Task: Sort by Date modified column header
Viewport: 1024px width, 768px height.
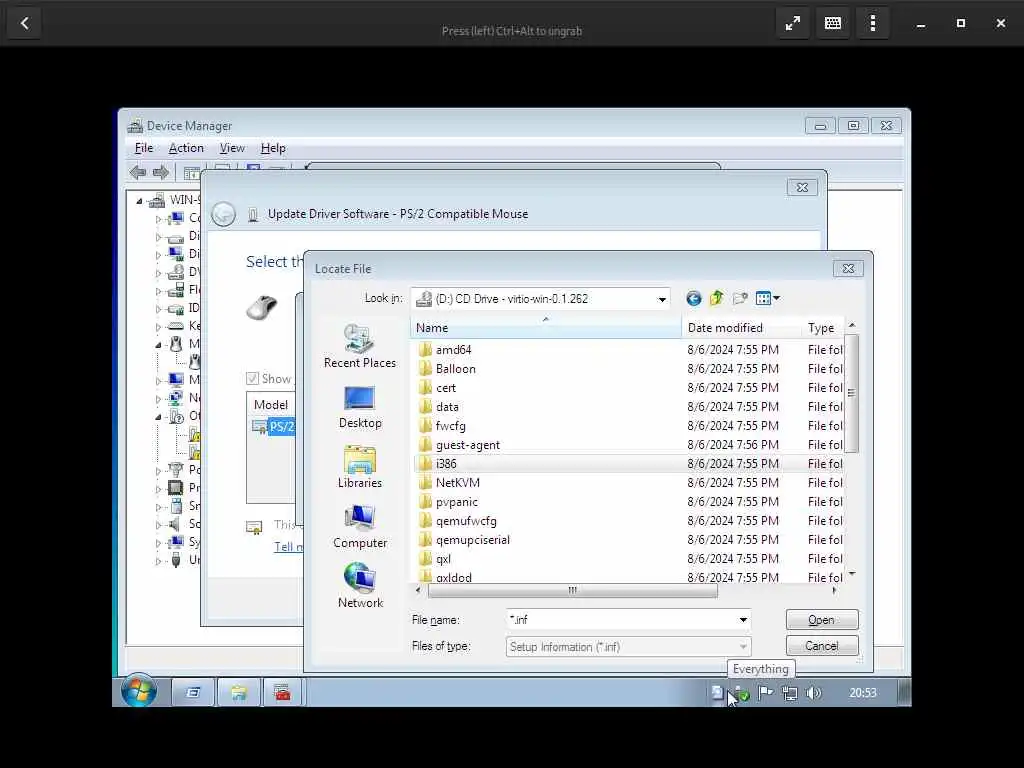Action: (x=741, y=328)
